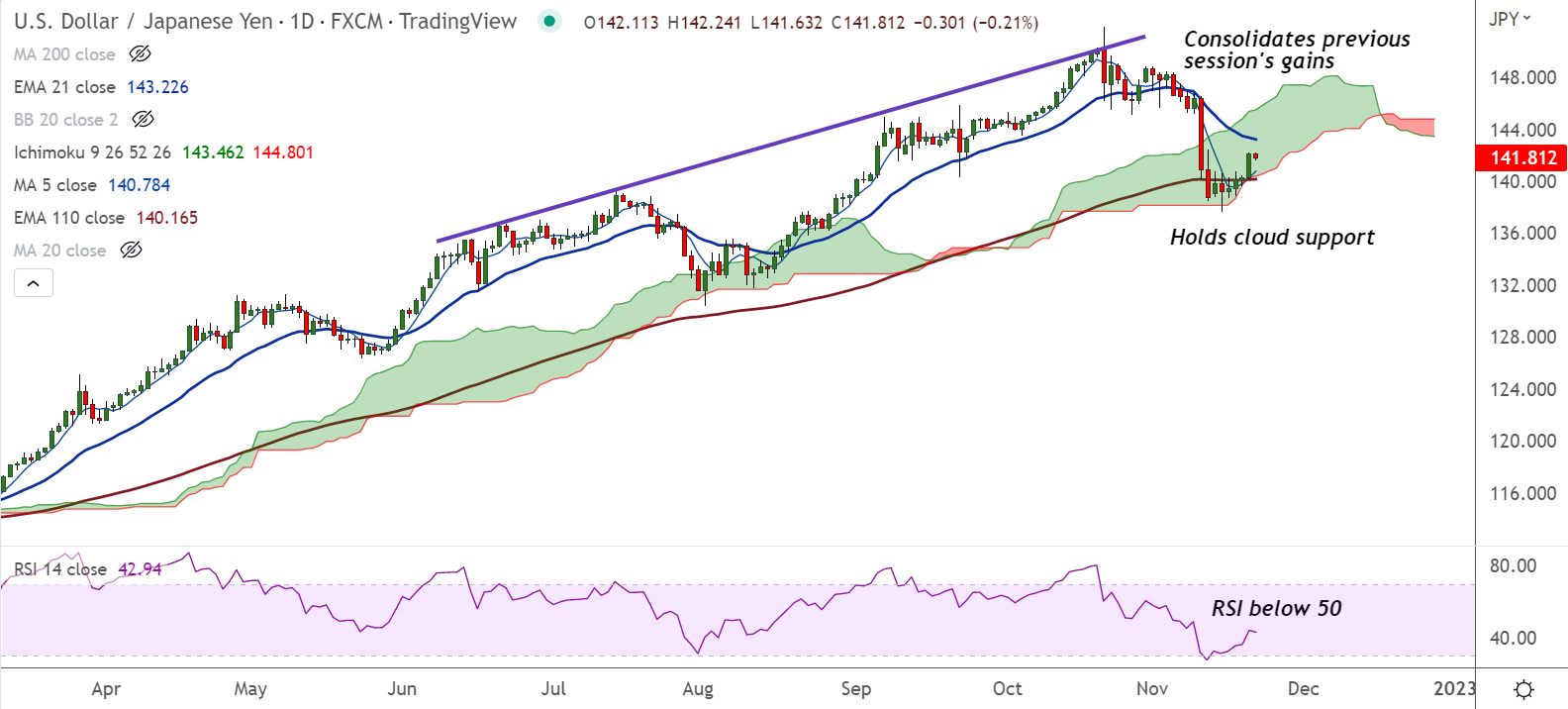Open the JPY currency dropdown

(x=1510, y=19)
